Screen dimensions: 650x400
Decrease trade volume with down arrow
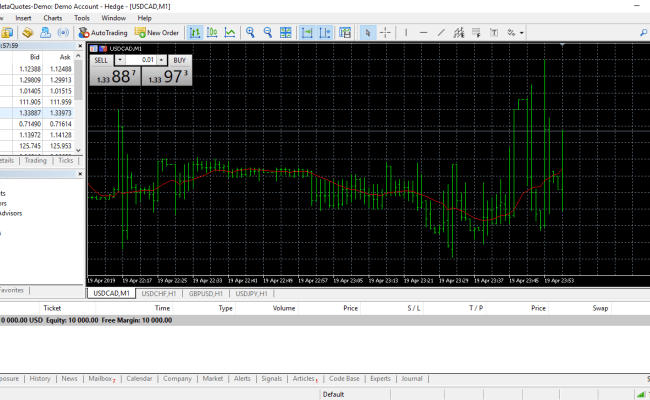pyautogui.click(x=120, y=60)
